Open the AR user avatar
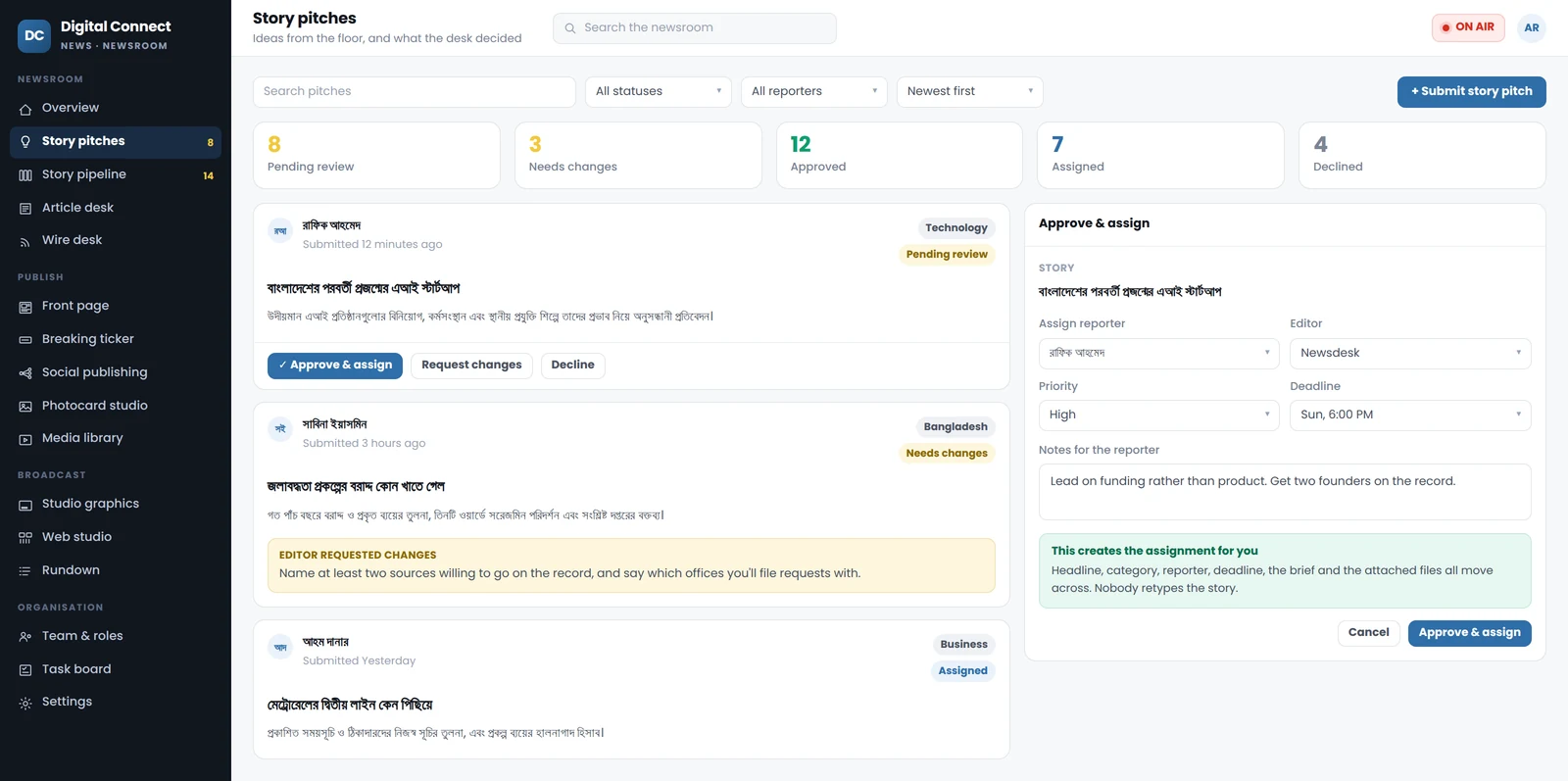 pyautogui.click(x=1532, y=28)
